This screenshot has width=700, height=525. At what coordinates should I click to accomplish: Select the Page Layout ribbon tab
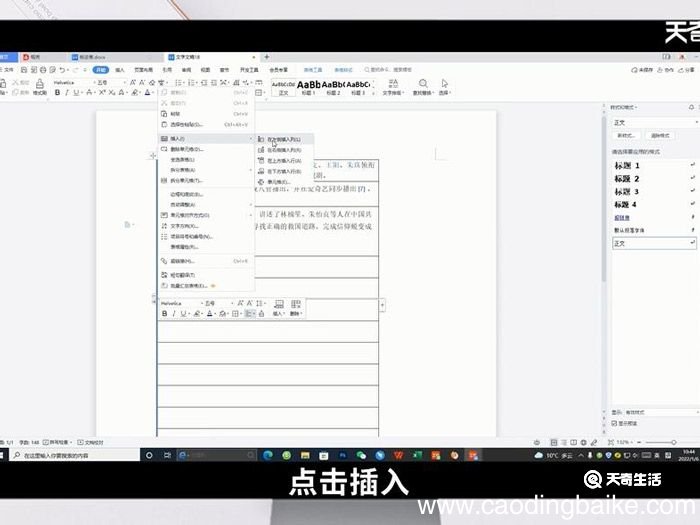point(143,70)
